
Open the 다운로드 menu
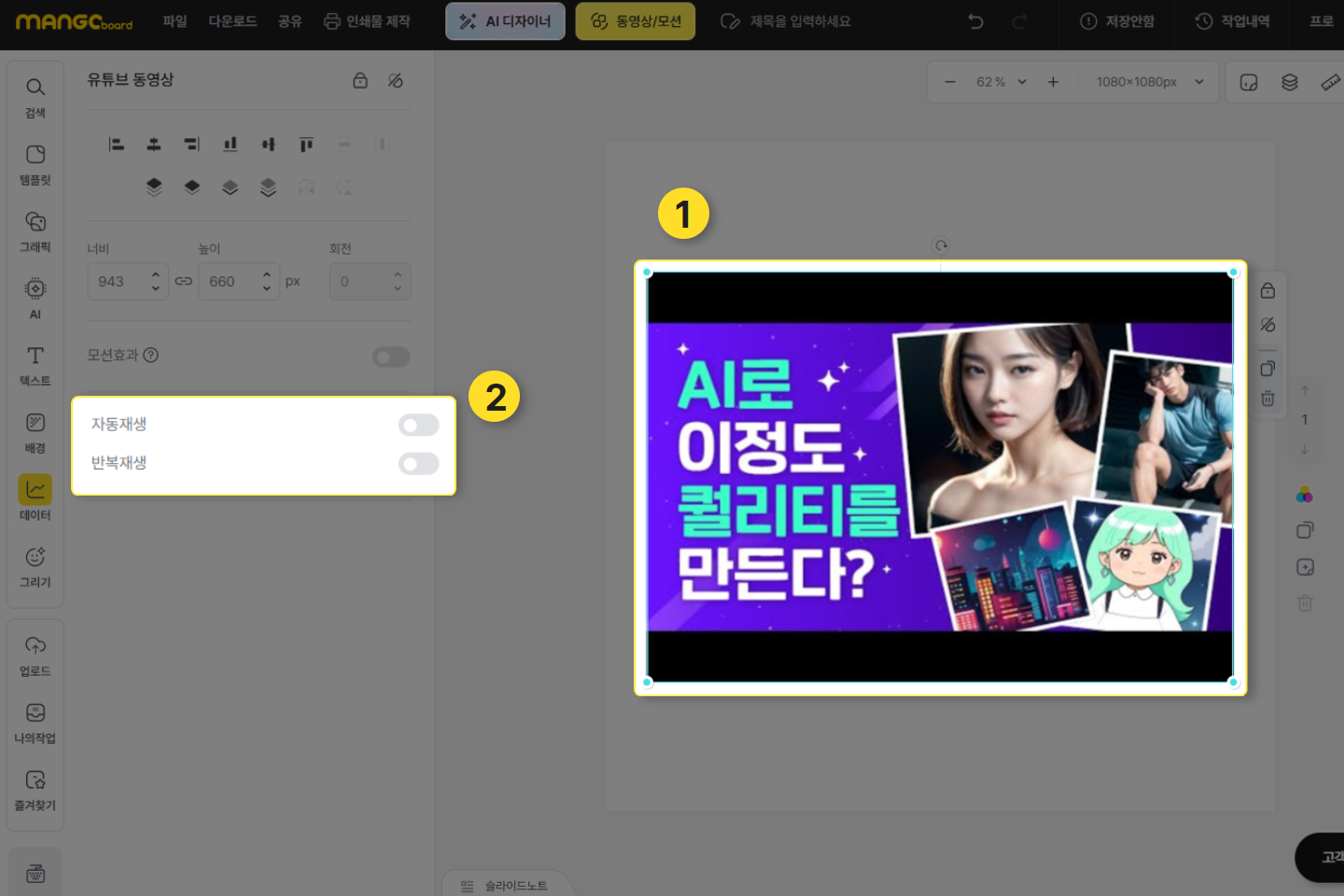coord(232,21)
